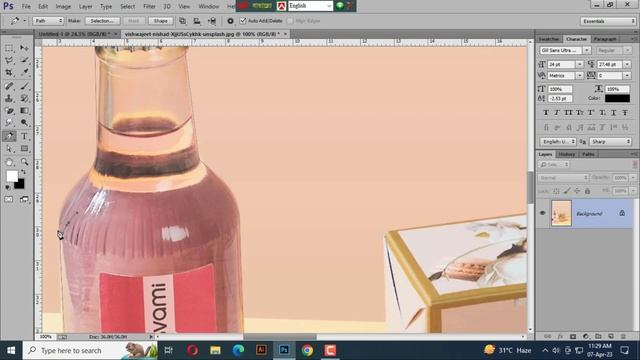Open the Path mode dropdown
Screen dimensions: 640x360
[48, 21]
